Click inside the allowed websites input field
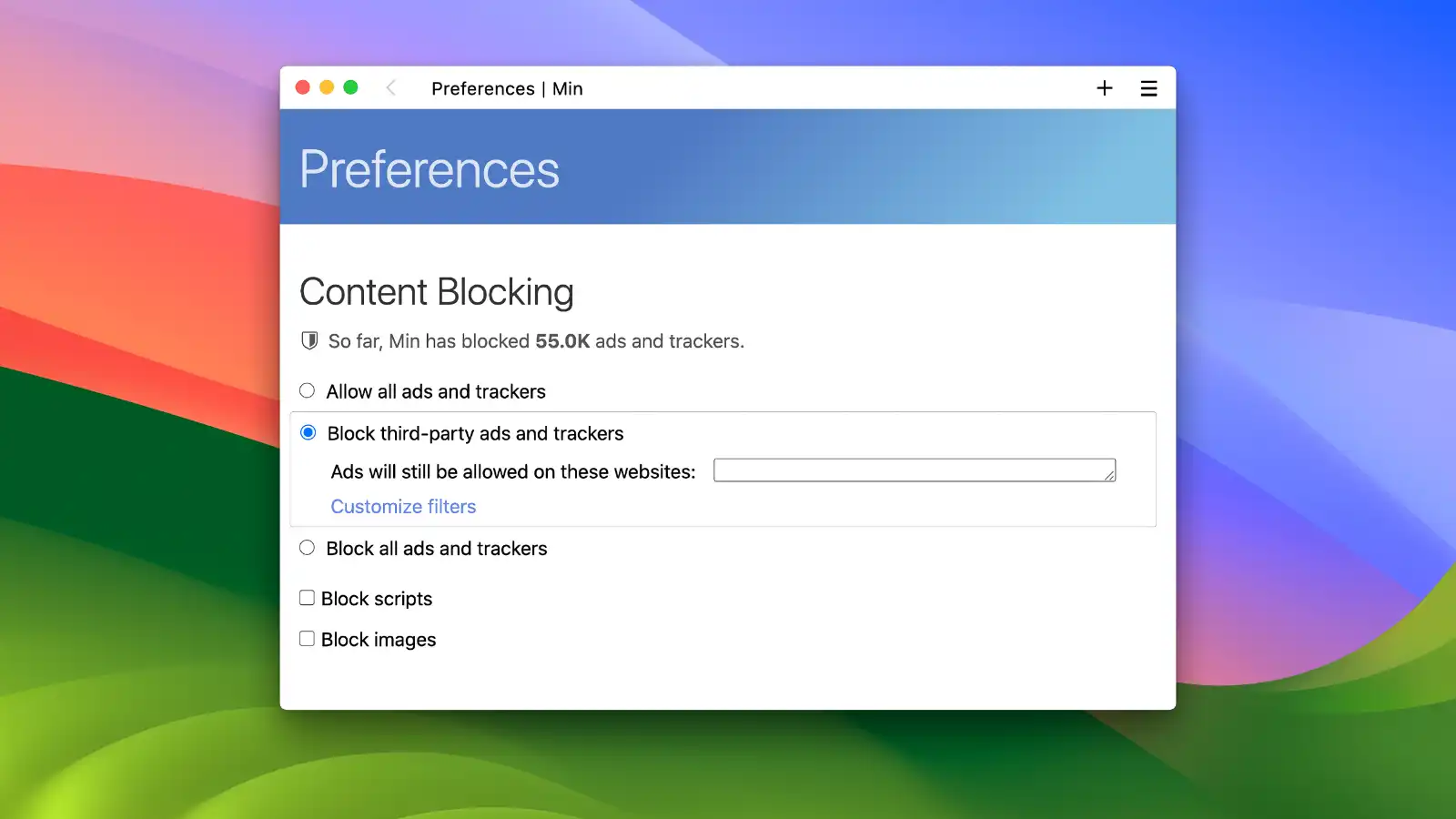Screen dimensions: 1456x819 910,470
